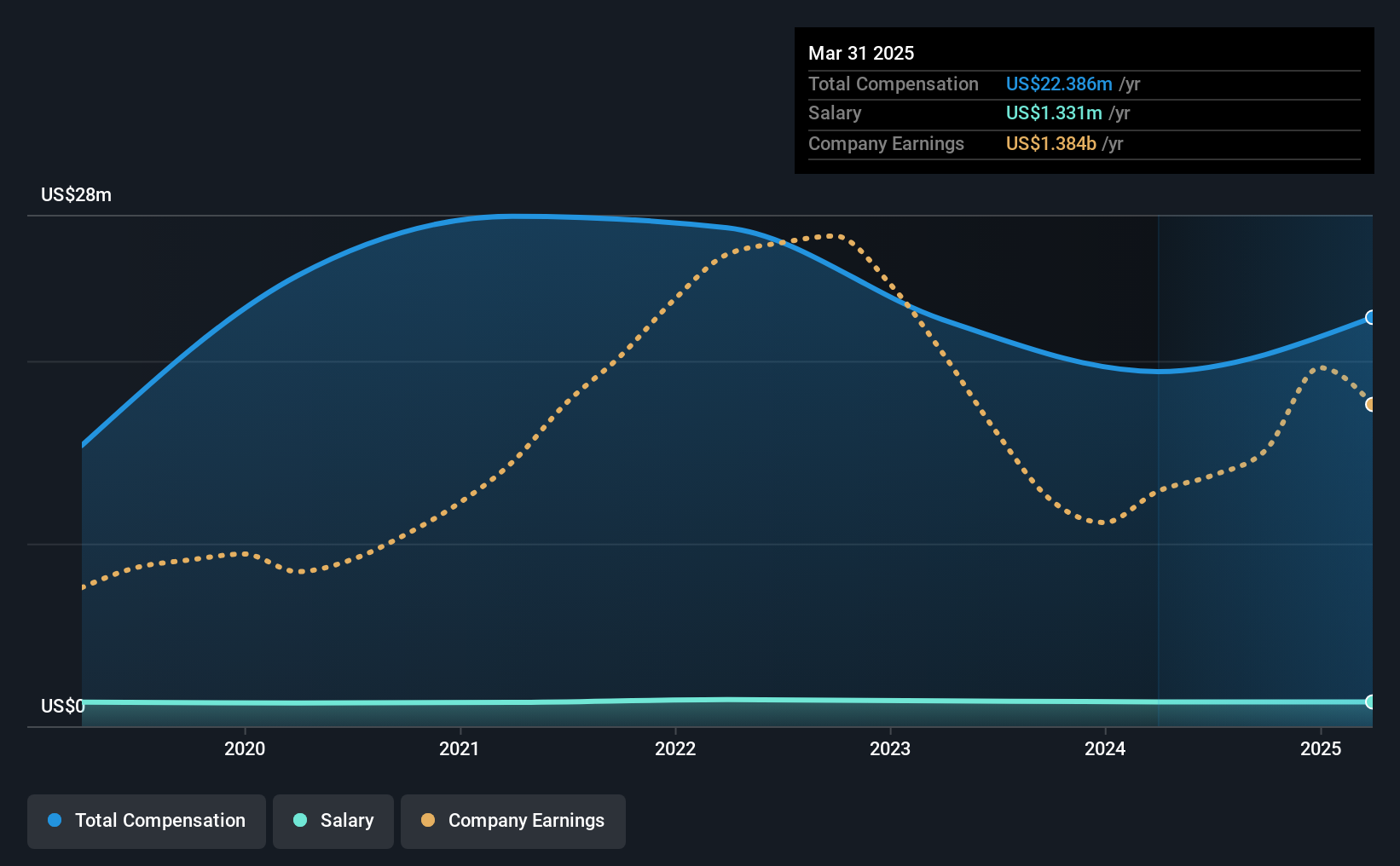Click the US$22.386m total compensation value
Image resolution: width=1400 pixels, height=866 pixels.
pos(1059,84)
